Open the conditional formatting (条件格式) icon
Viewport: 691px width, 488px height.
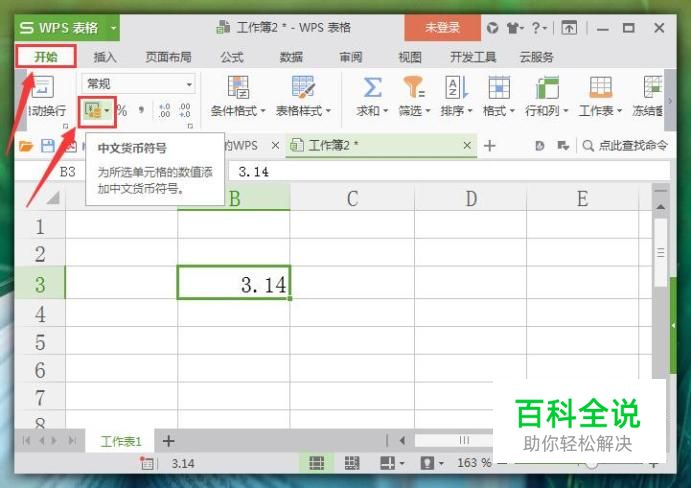pos(238,86)
